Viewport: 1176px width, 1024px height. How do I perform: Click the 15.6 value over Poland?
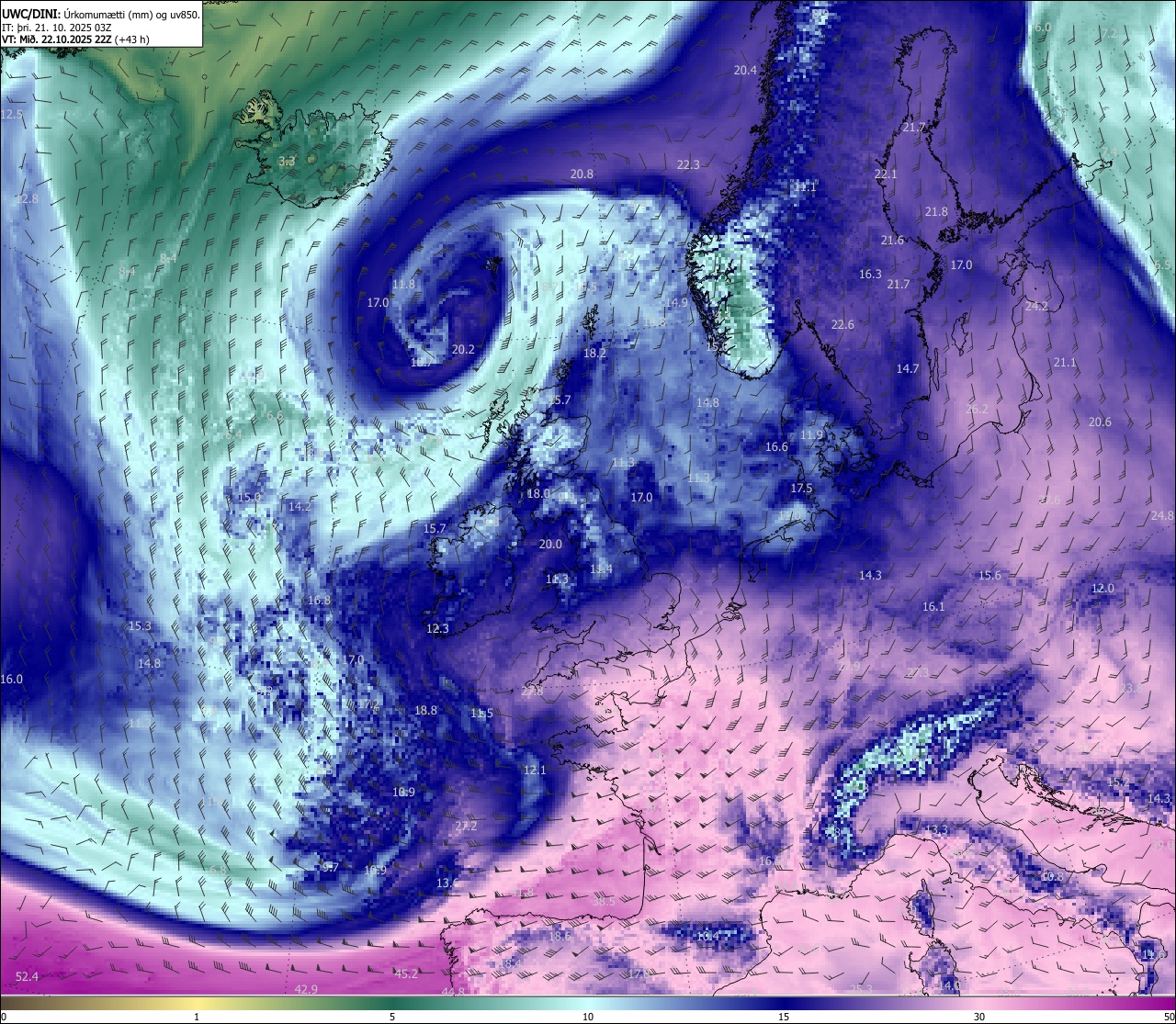click(989, 576)
